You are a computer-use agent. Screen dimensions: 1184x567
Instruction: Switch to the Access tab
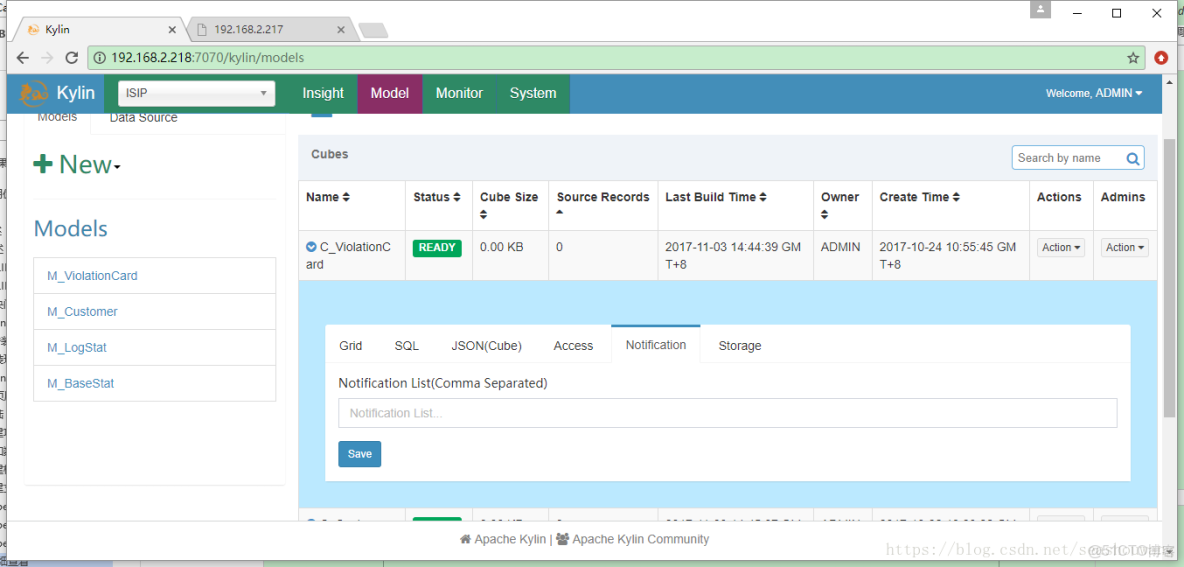tap(573, 346)
